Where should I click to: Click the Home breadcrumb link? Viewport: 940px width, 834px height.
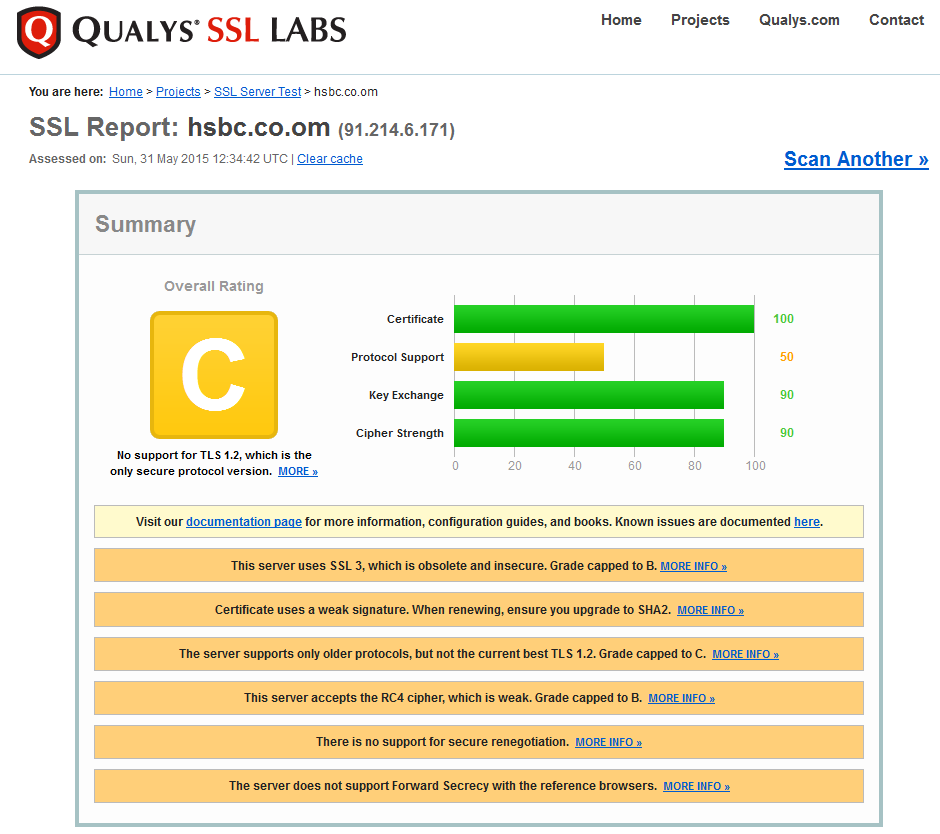[126, 92]
